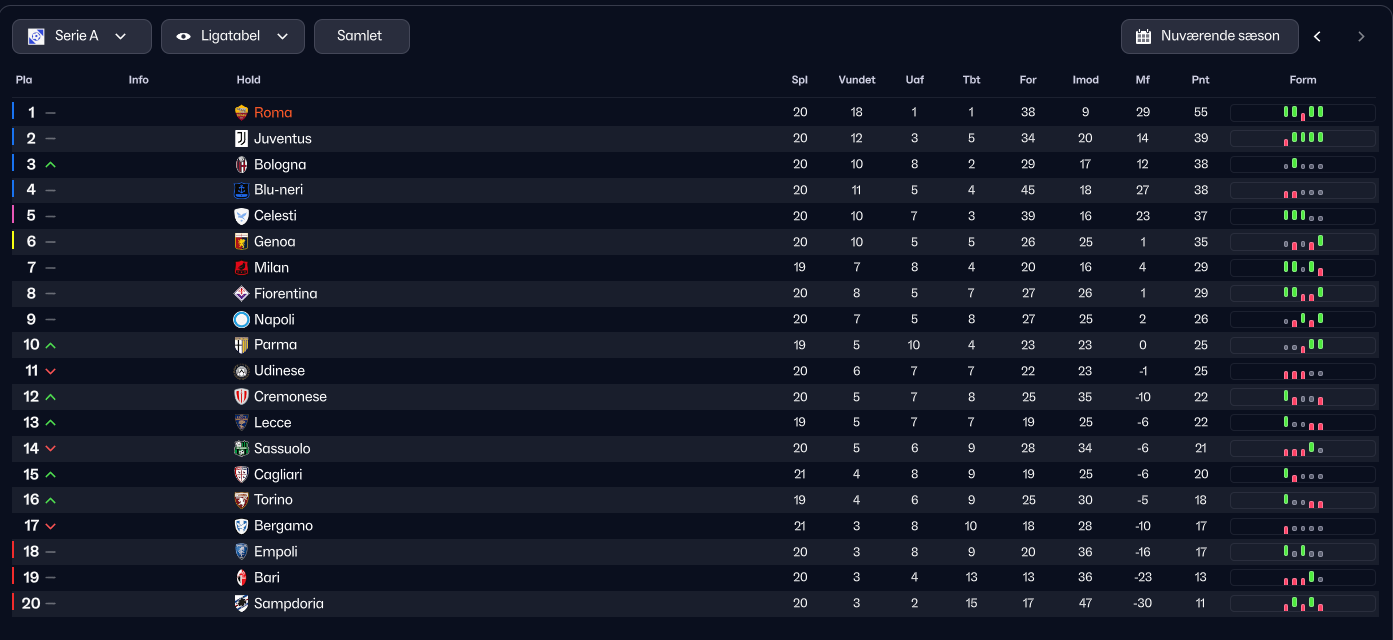Click the Parma club crest icon

click(x=241, y=345)
